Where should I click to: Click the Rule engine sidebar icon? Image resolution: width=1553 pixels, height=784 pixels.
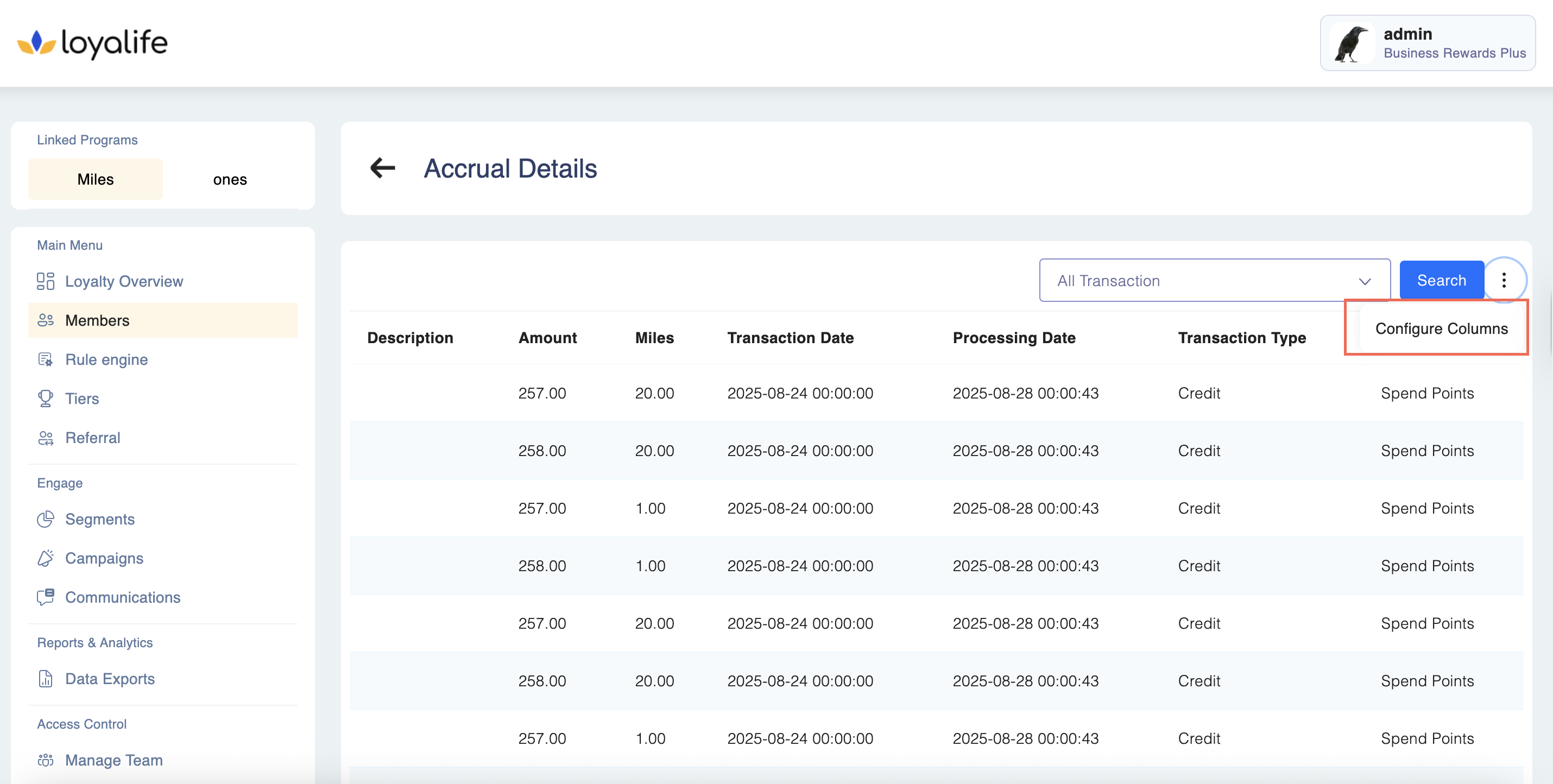pyautogui.click(x=45, y=360)
